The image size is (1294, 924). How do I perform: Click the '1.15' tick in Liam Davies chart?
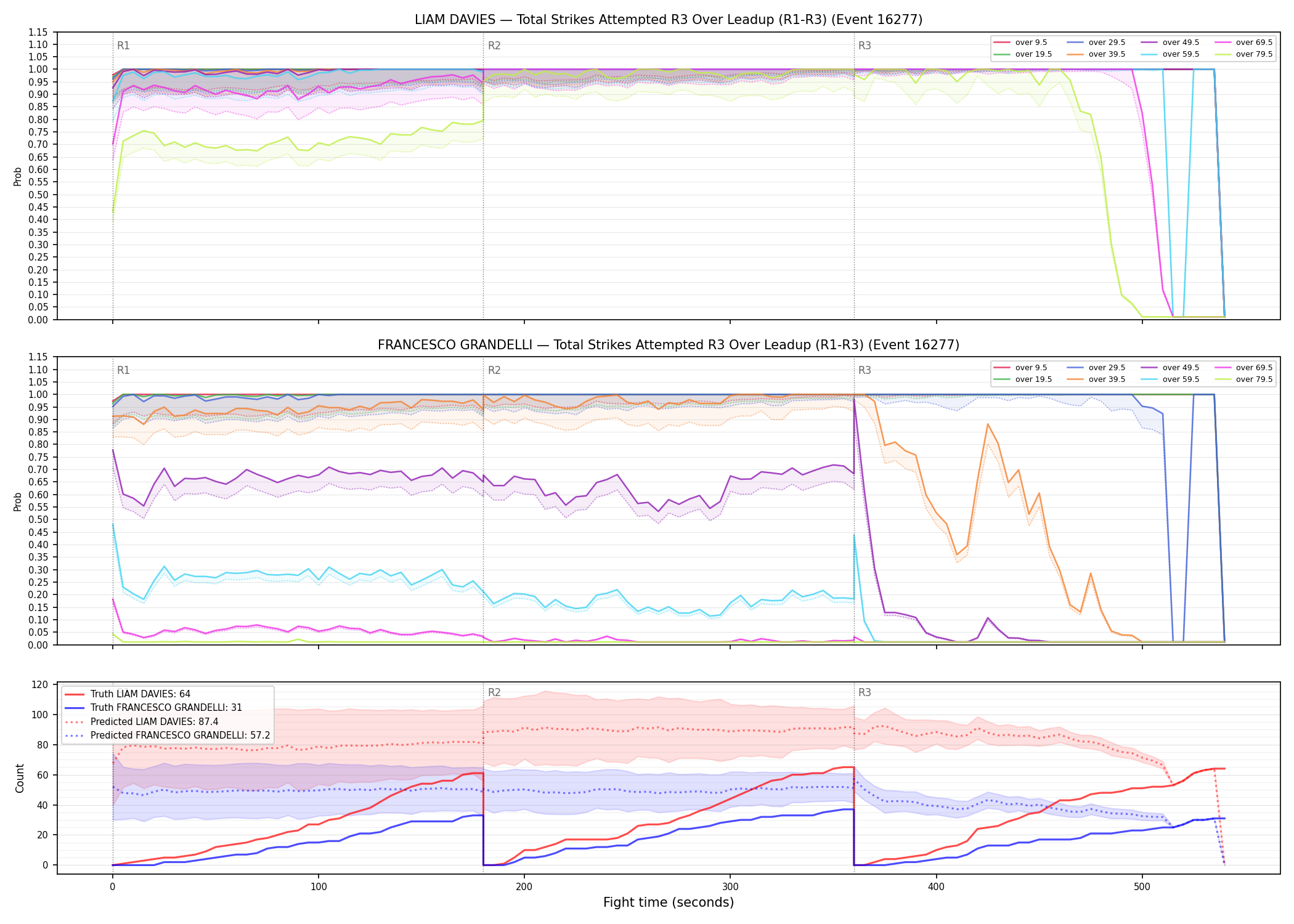pos(38,32)
